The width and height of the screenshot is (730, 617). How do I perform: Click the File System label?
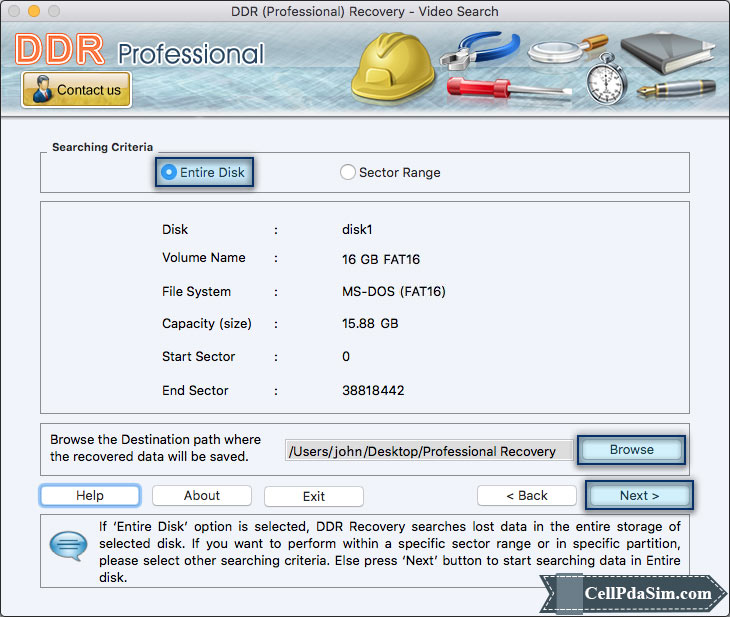(x=196, y=292)
